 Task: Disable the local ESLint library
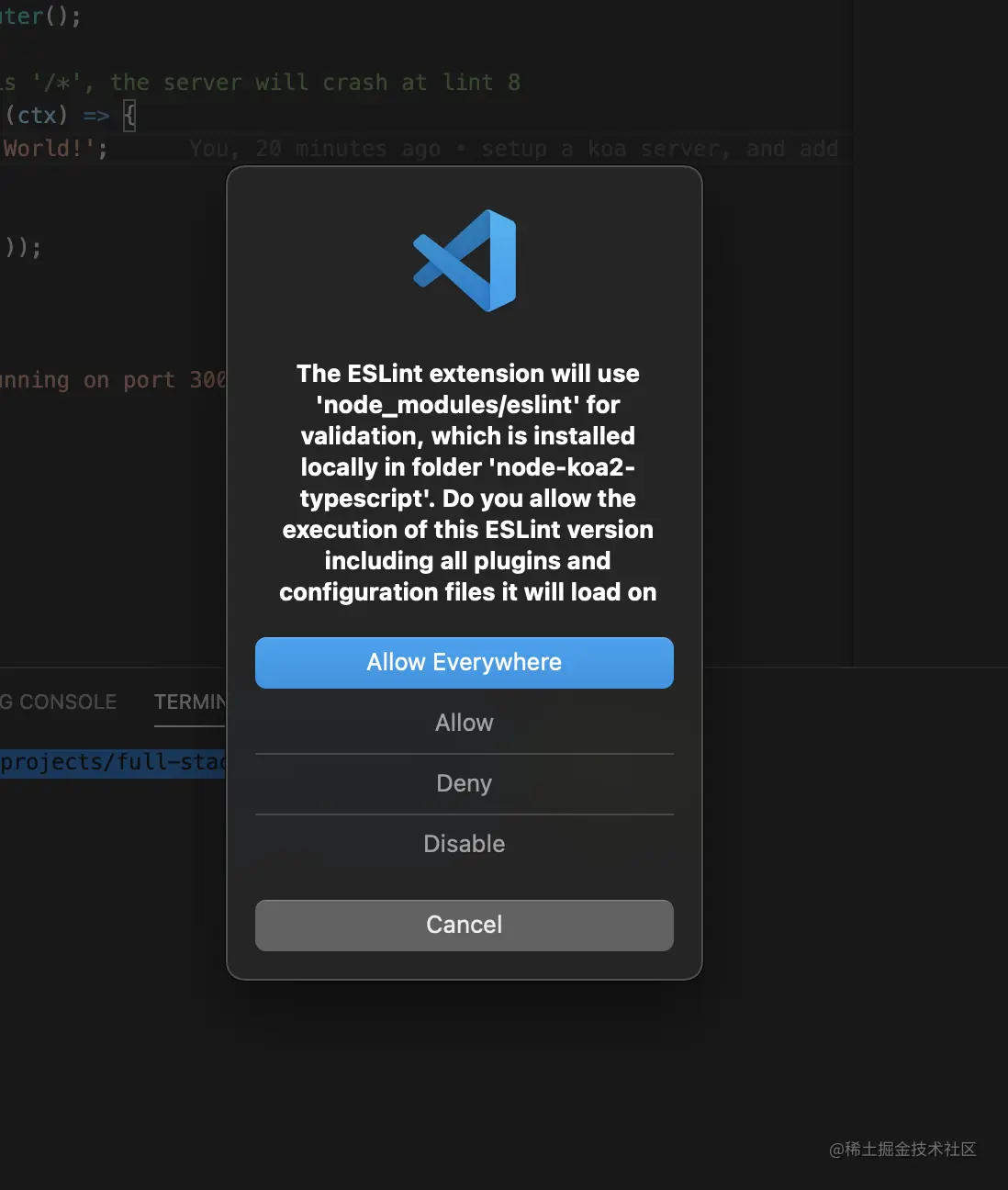pos(464,844)
